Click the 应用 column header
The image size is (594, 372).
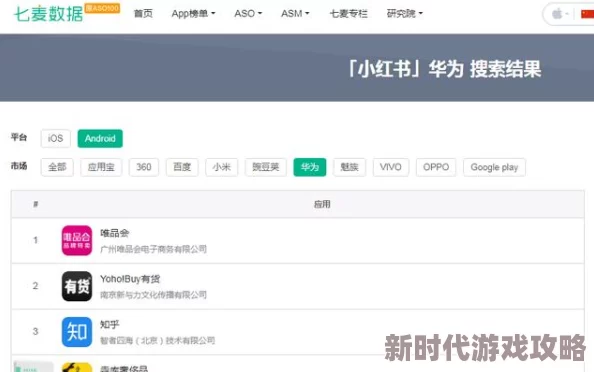[322, 205]
